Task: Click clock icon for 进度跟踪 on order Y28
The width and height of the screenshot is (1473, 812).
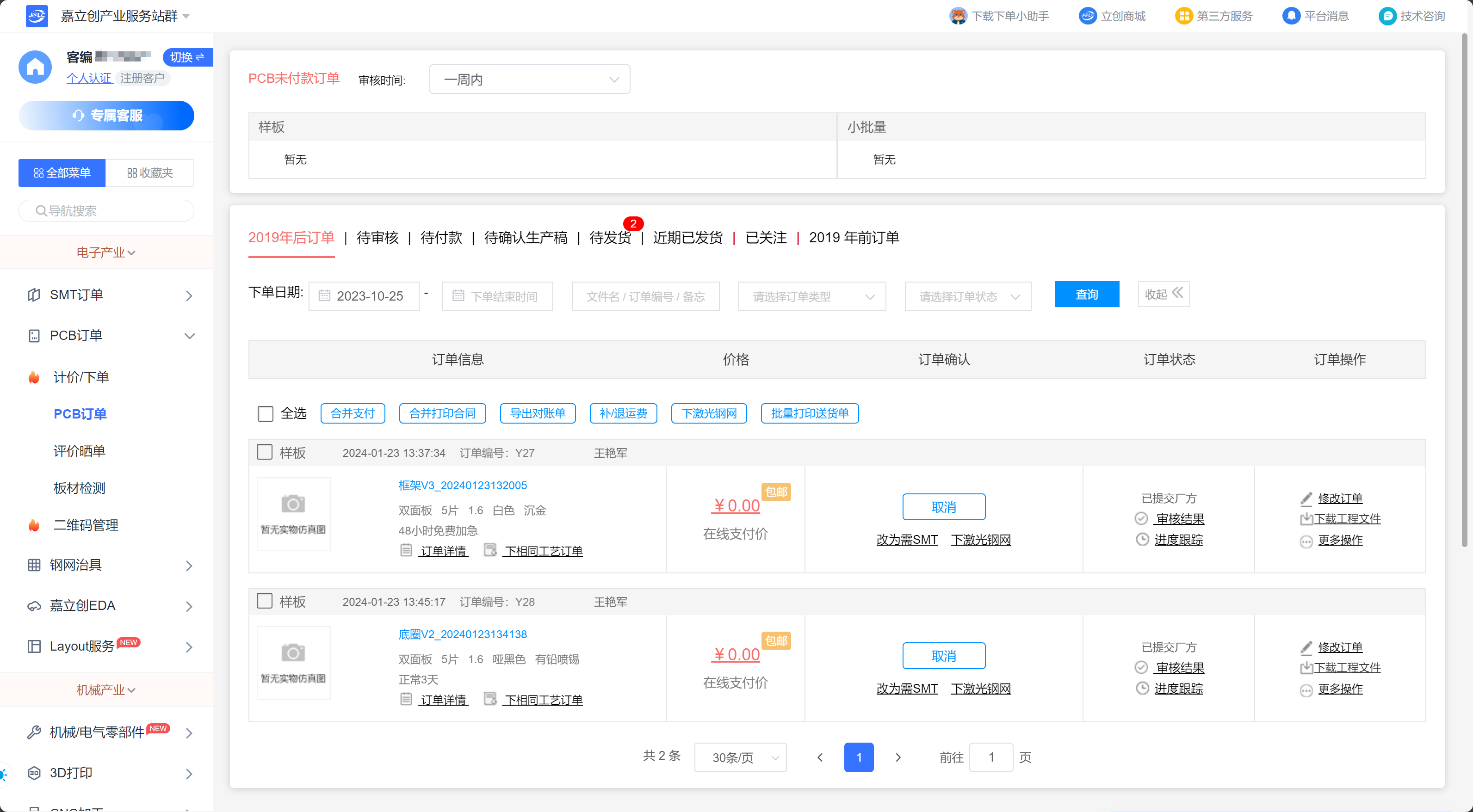Action: (x=1142, y=688)
